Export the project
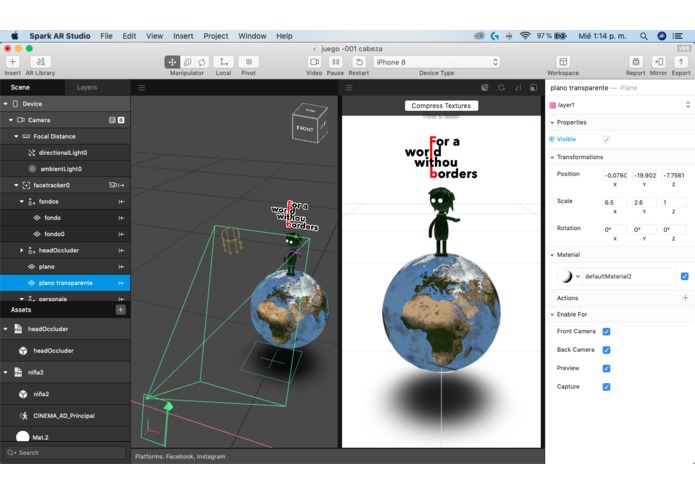The height and width of the screenshot is (494, 695). click(x=681, y=62)
